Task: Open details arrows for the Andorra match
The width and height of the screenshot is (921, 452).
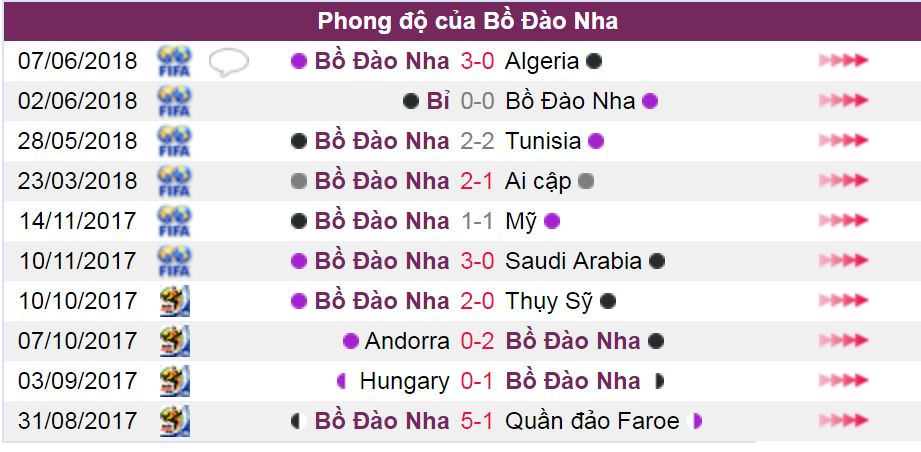Action: click(843, 340)
